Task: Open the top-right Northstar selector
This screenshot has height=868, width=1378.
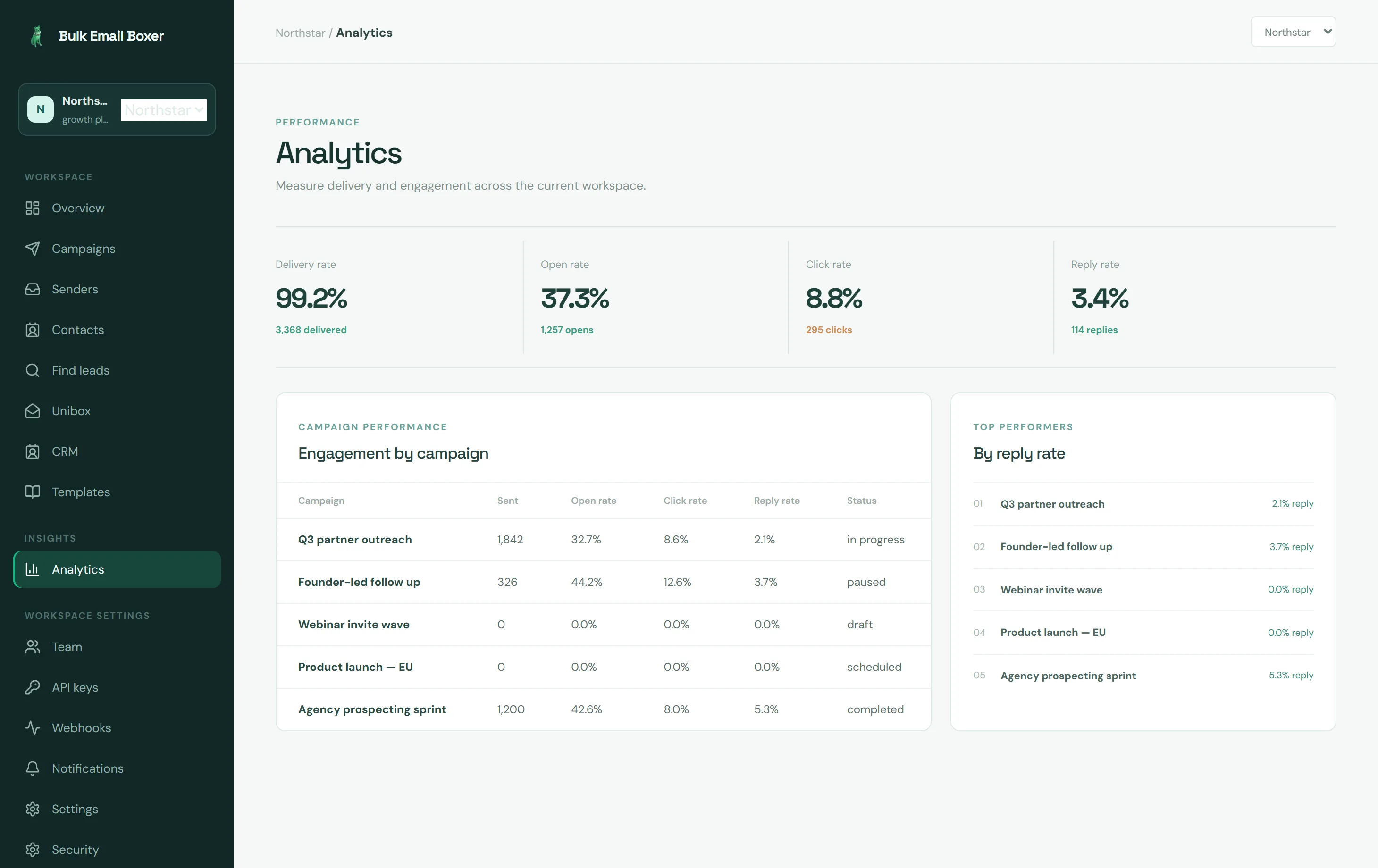Action: (x=1294, y=32)
